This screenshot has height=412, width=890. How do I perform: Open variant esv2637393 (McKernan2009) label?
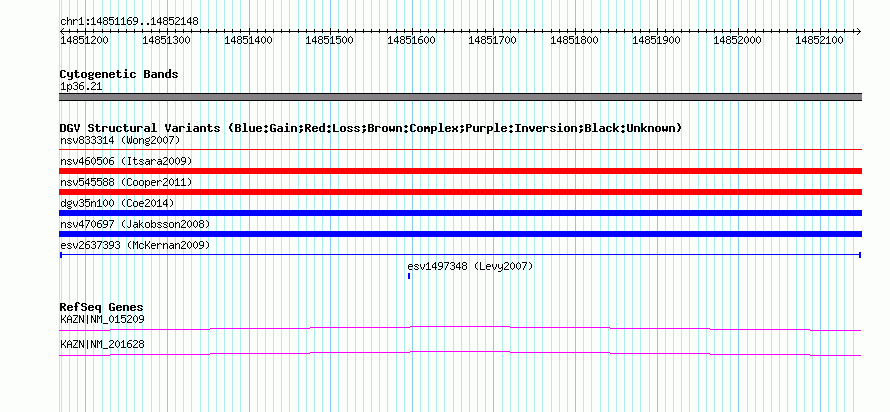tap(135, 245)
